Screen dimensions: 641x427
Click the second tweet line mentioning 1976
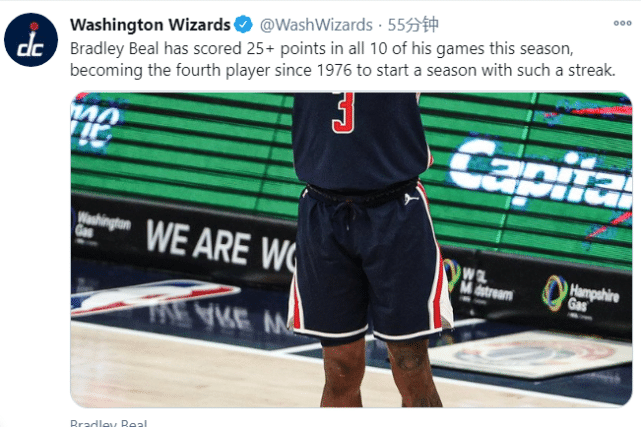[x=343, y=70]
